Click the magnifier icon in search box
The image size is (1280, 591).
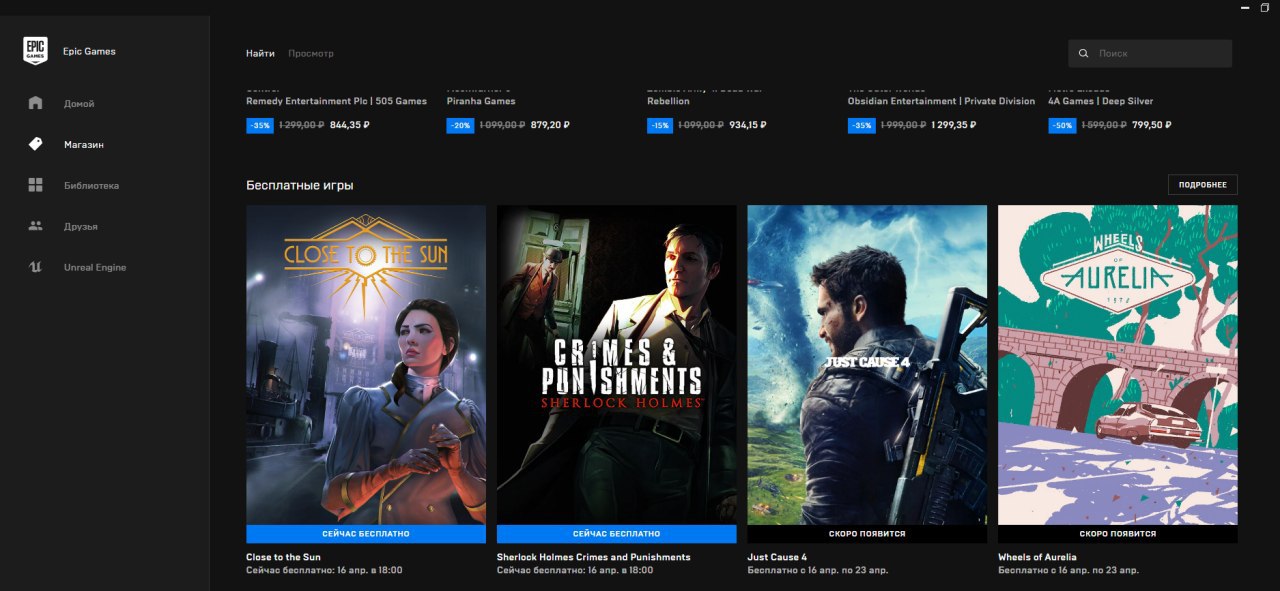(1084, 53)
